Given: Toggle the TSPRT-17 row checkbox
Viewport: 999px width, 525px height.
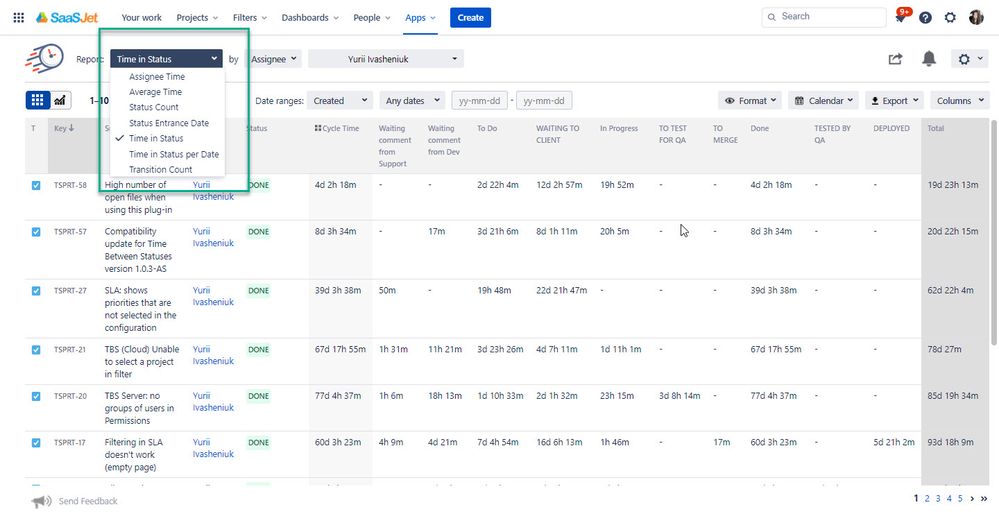Looking at the screenshot, I should [36, 443].
